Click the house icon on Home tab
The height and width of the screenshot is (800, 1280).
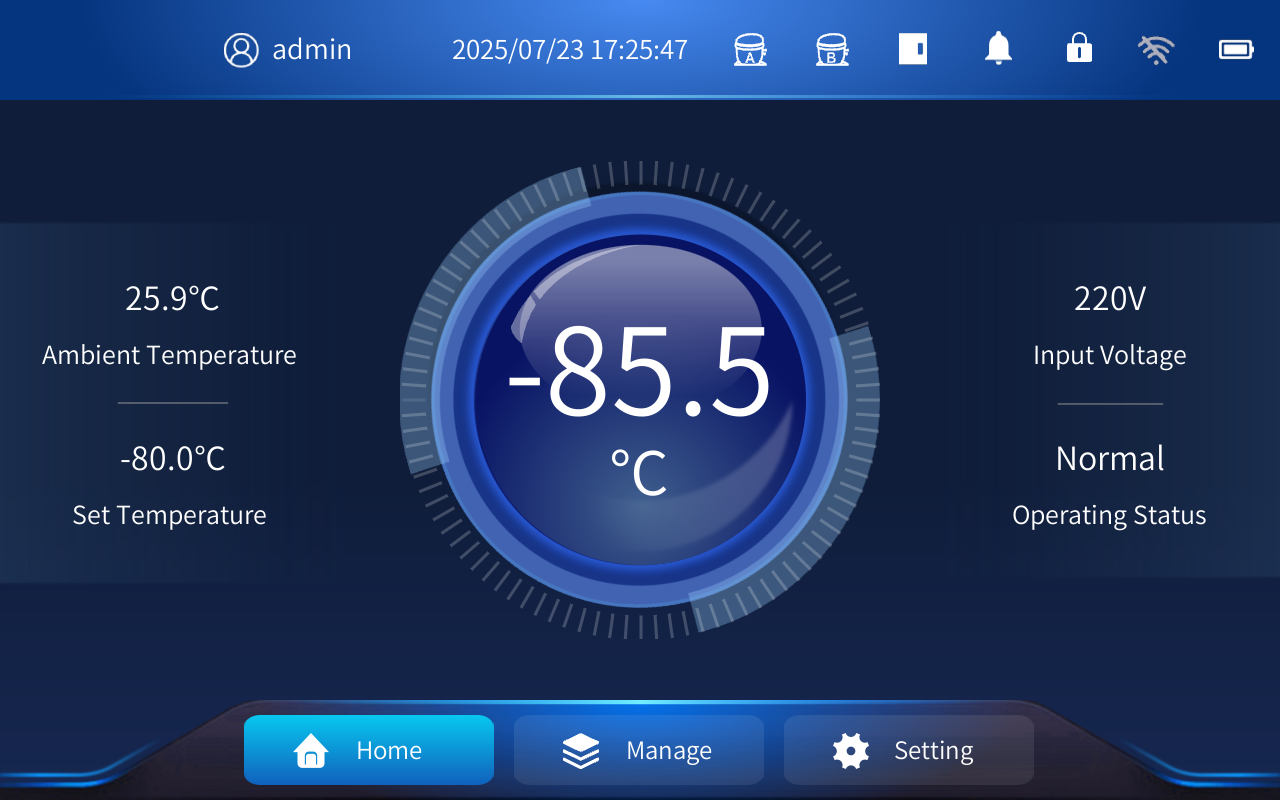point(311,750)
